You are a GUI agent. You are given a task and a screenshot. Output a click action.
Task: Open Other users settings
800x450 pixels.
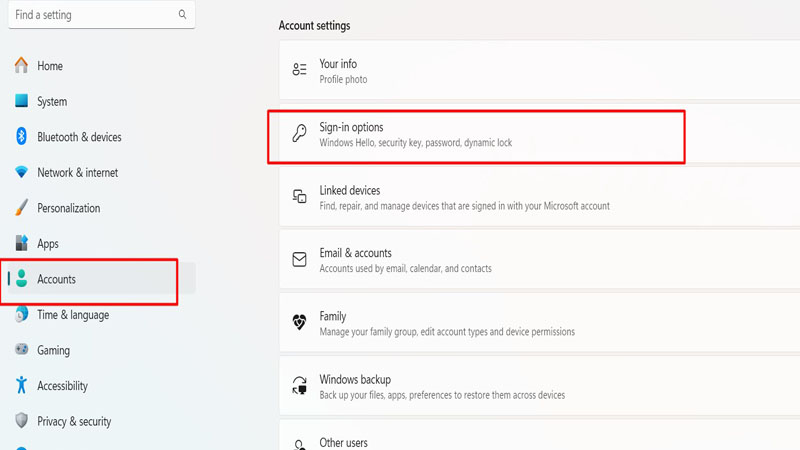(x=539, y=435)
